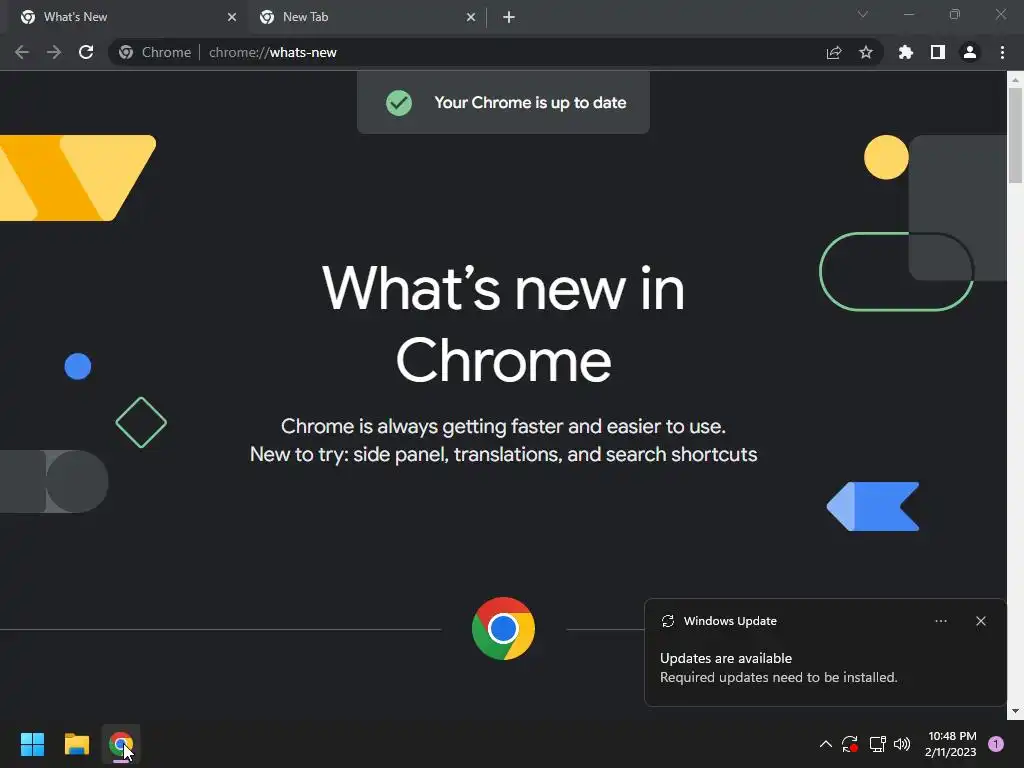
Task: Show hidden system tray icons
Action: 825,744
